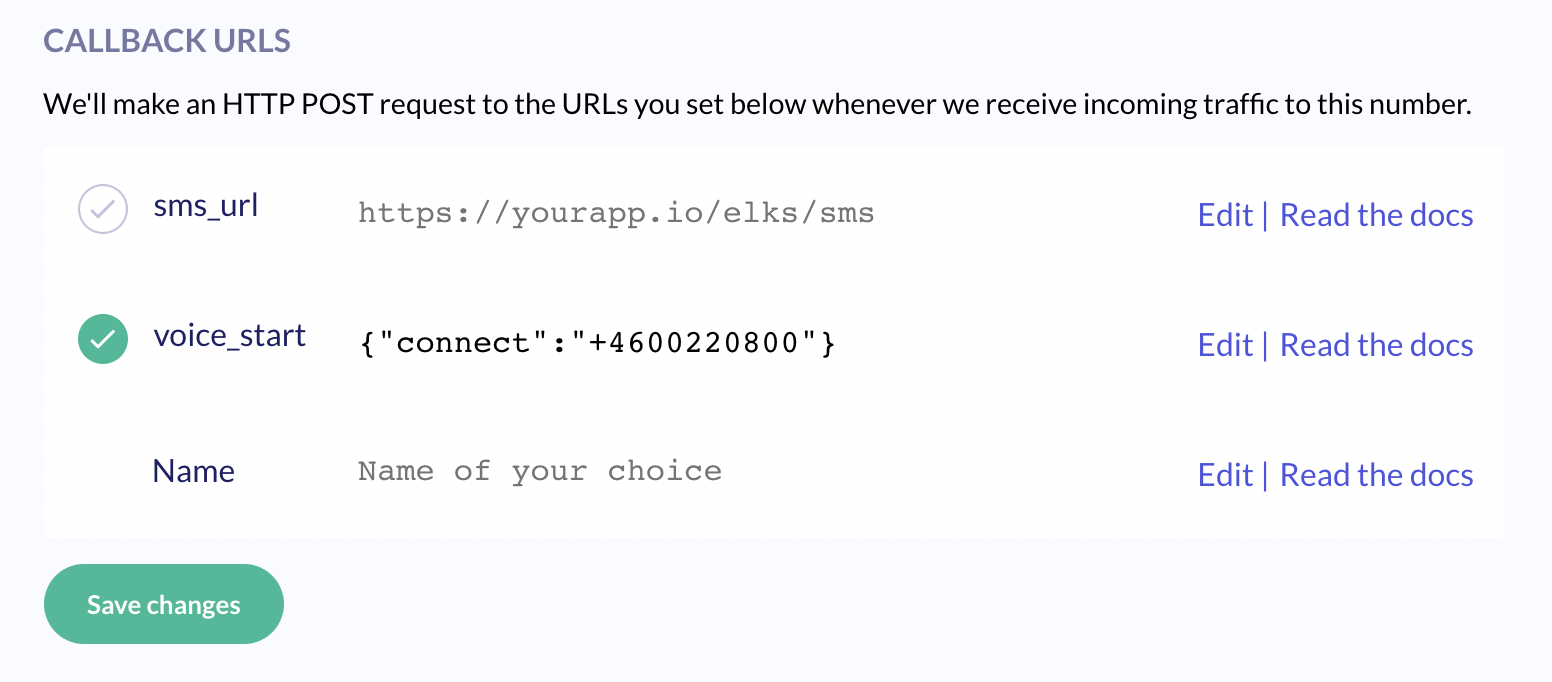Image resolution: width=1552 pixels, height=682 pixels.
Task: Select the voice_start label
Action: 230,336
